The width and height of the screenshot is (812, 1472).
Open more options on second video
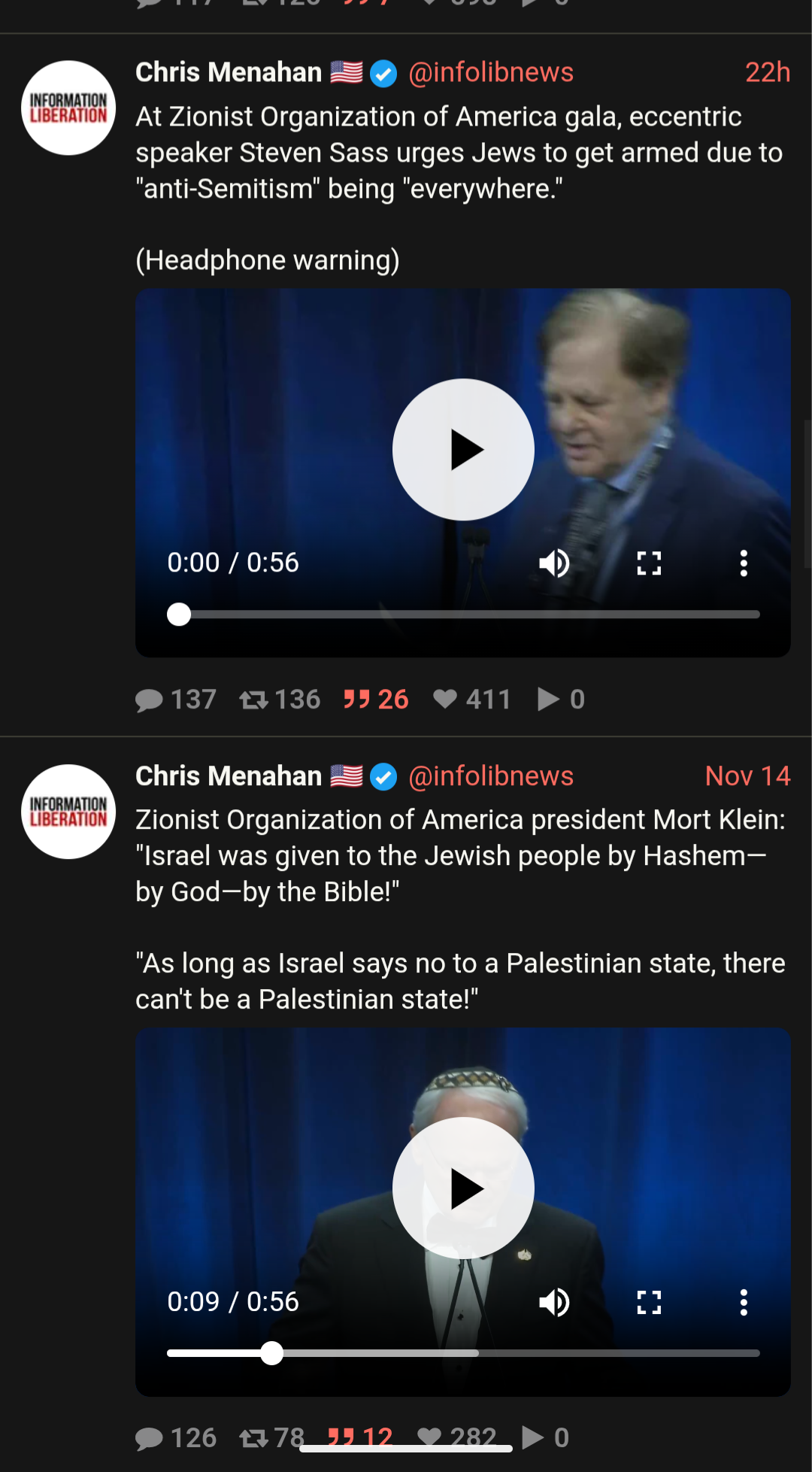coord(744,1302)
